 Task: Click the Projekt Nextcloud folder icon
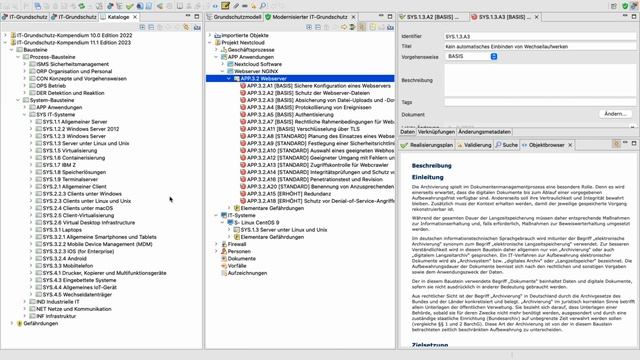click(x=218, y=42)
